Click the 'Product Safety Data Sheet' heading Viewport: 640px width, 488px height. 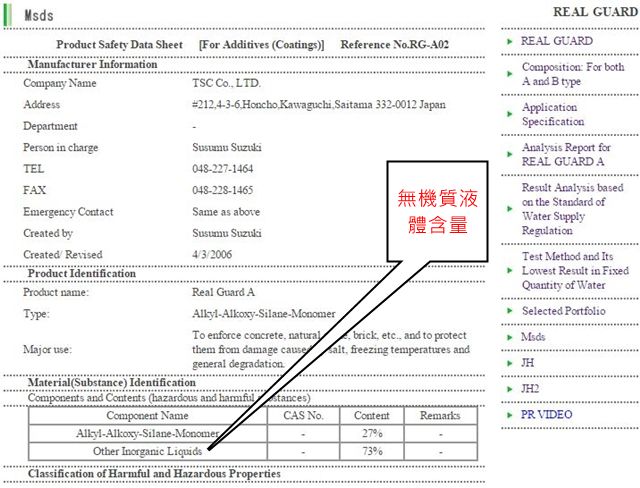coord(120,44)
